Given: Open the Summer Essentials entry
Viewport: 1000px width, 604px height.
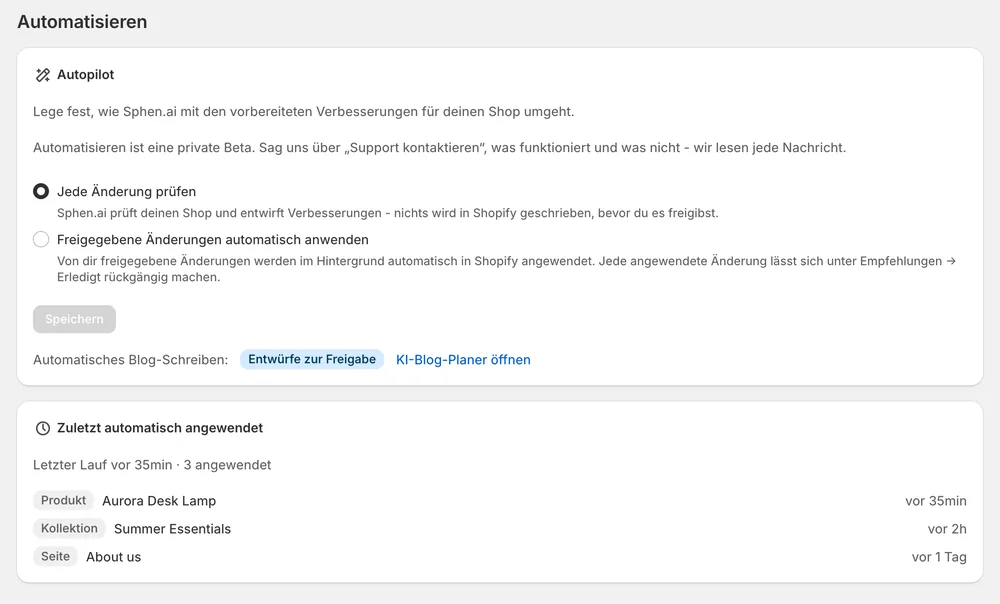Looking at the screenshot, I should pyautogui.click(x=172, y=529).
